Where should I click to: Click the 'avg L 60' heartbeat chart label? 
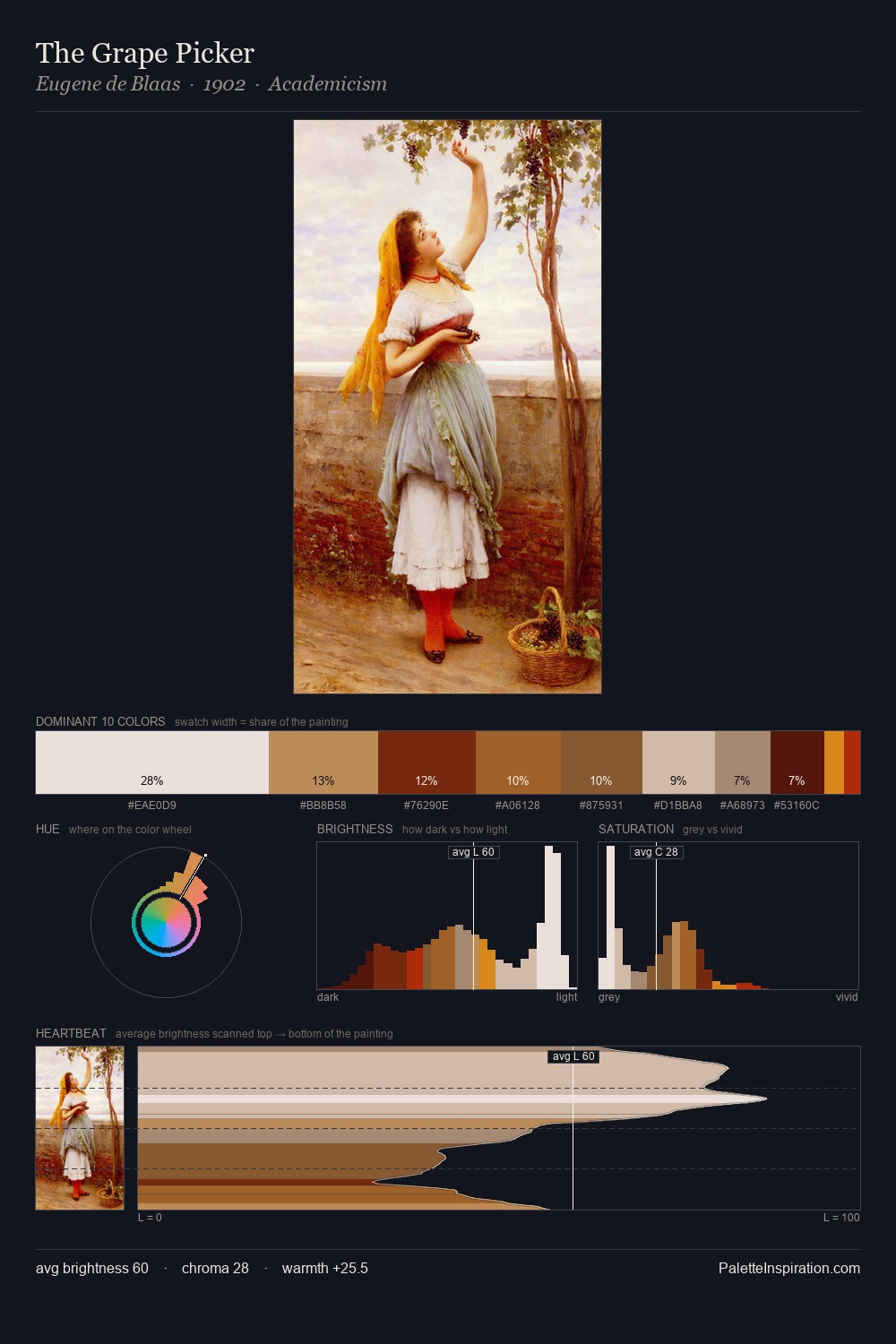[x=573, y=1056]
